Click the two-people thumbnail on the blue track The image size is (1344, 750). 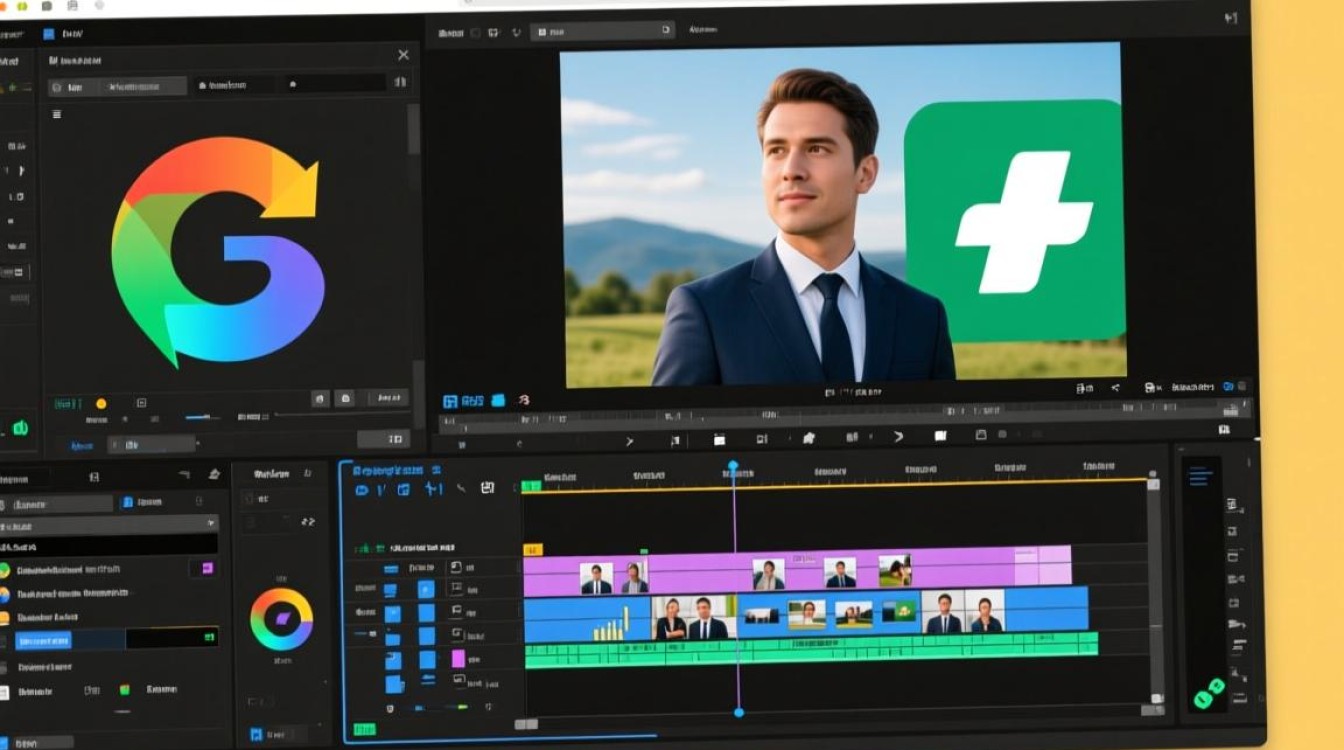pos(693,618)
